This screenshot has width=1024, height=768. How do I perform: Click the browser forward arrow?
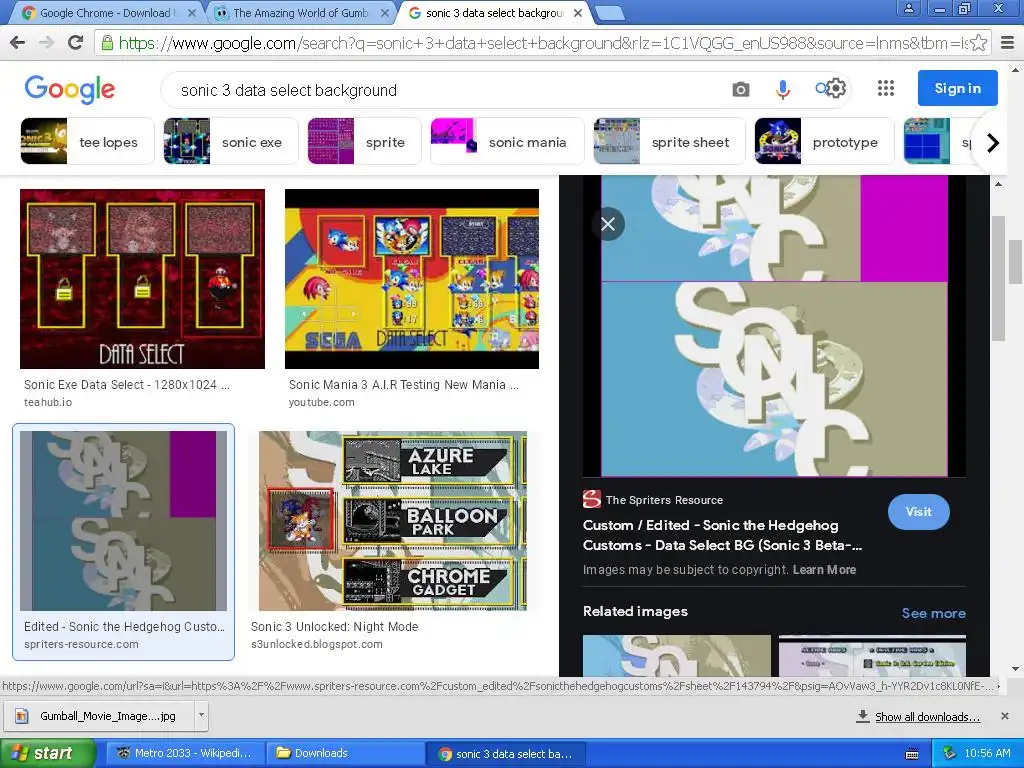tap(46, 43)
